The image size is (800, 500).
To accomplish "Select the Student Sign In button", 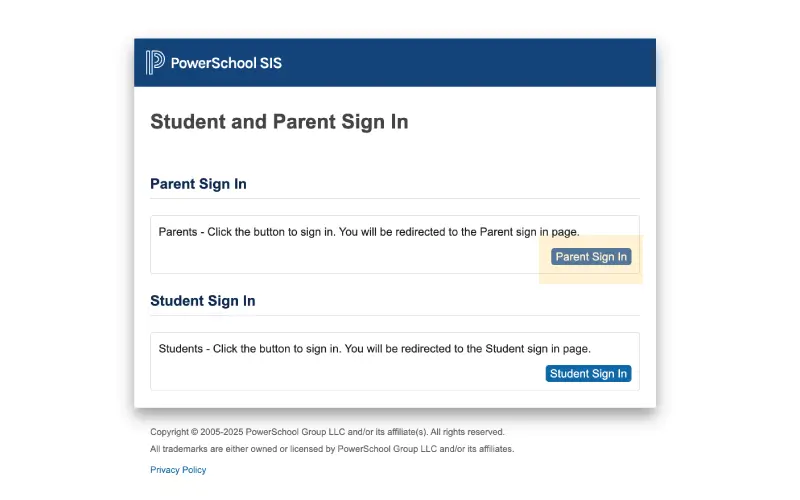I will click(588, 373).
